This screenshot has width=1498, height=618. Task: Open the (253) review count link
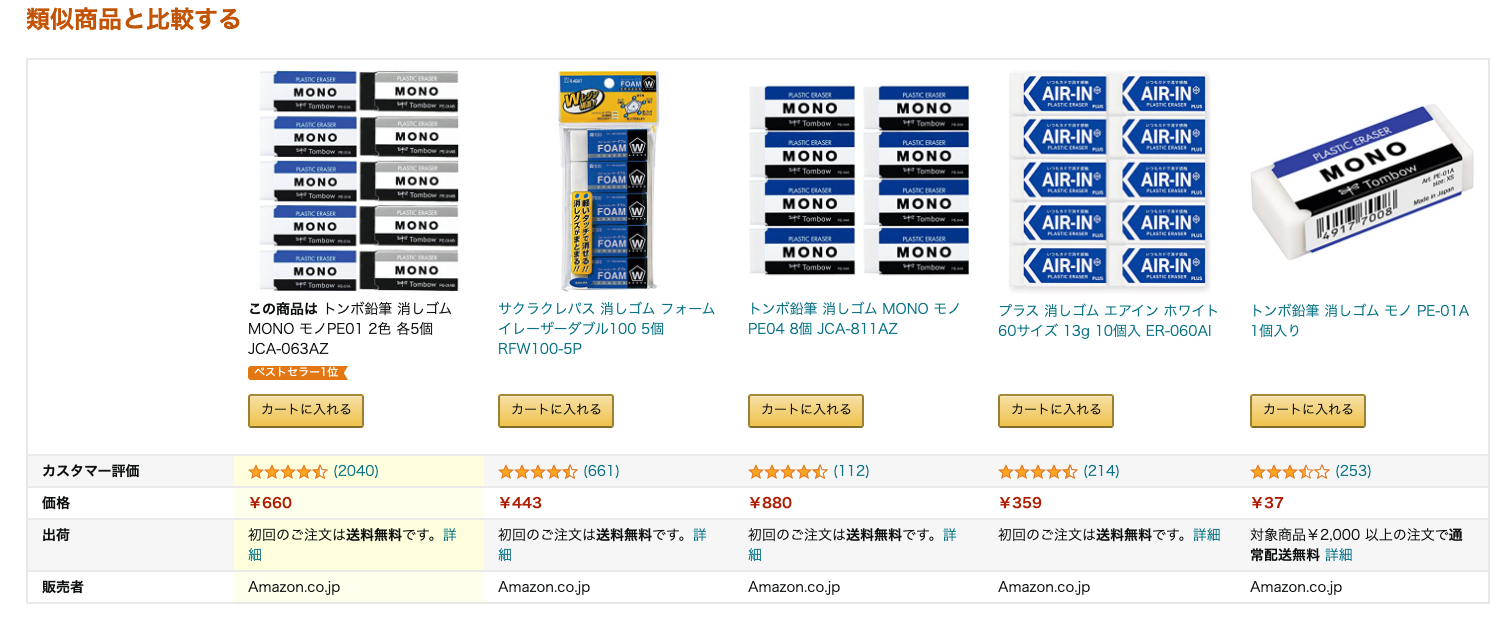pos(1353,471)
